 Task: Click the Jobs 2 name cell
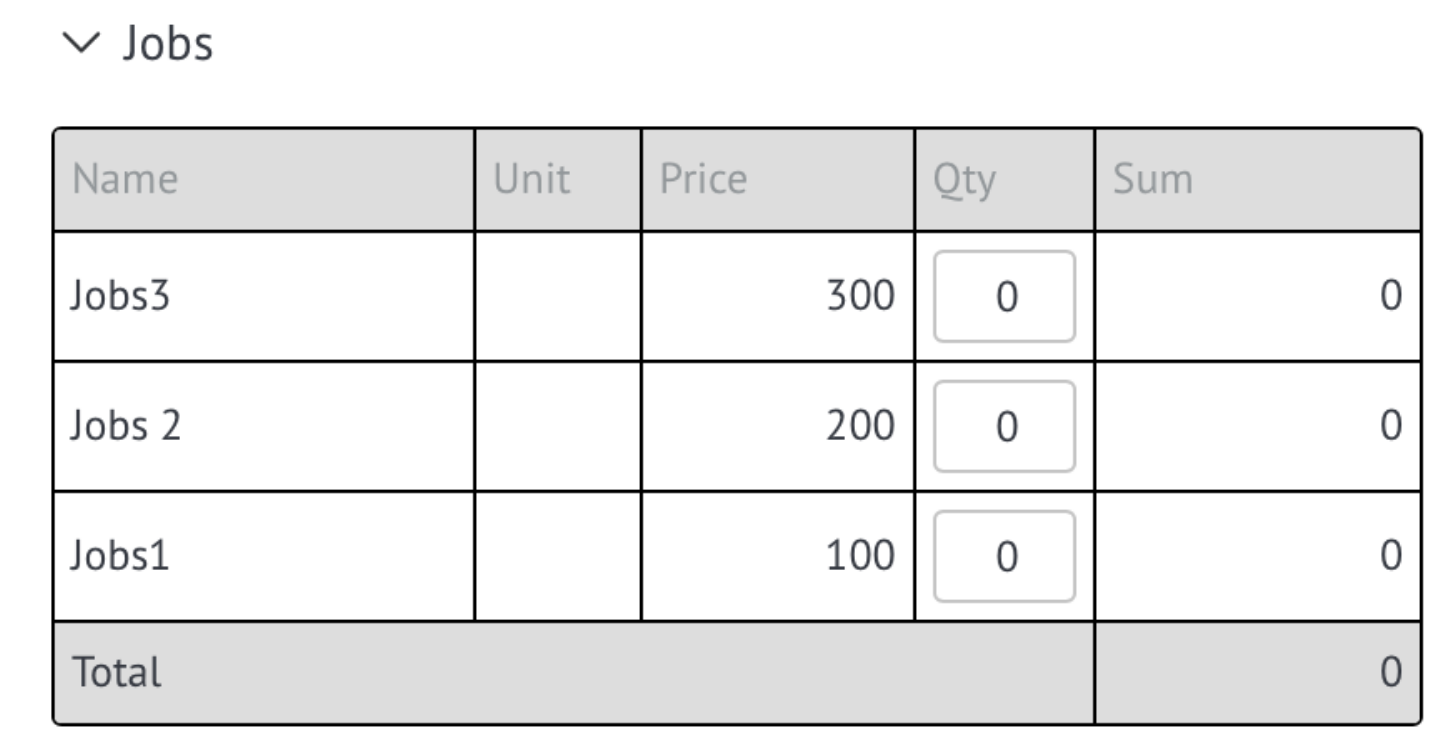pos(264,427)
